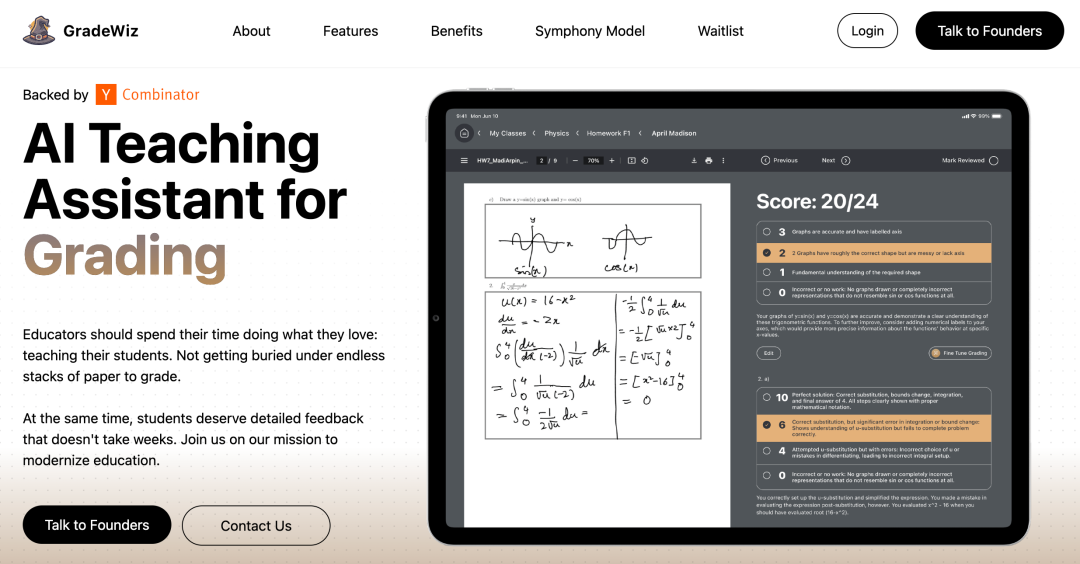
Task: Click Talk to Founders in header
Action: click(x=990, y=30)
